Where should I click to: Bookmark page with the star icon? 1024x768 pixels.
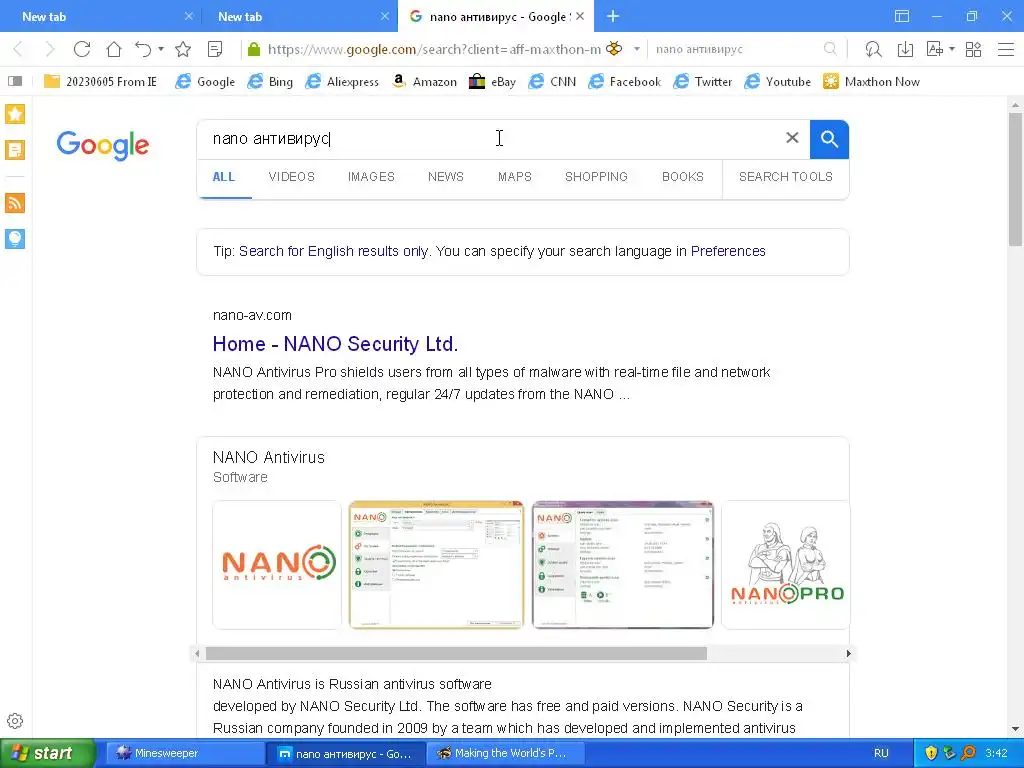coord(183,49)
